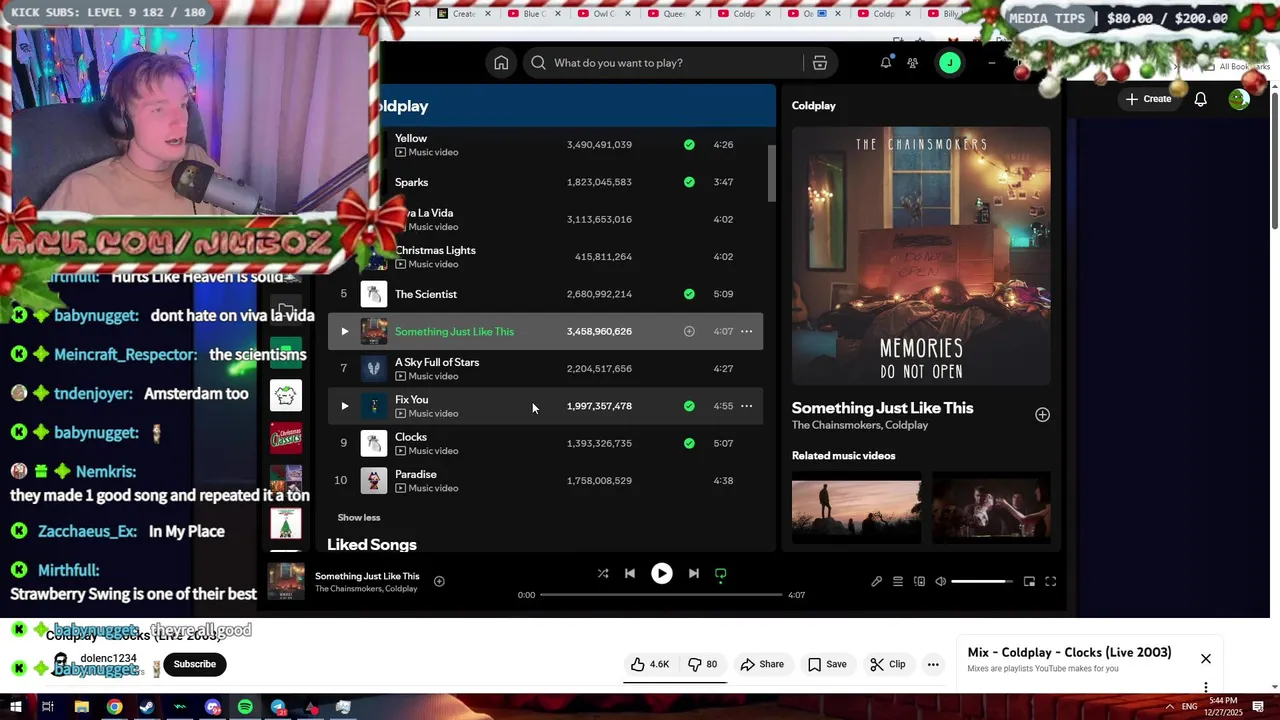This screenshot has width=1280, height=720.
Task: Play the current song in Spotify
Action: (x=662, y=574)
